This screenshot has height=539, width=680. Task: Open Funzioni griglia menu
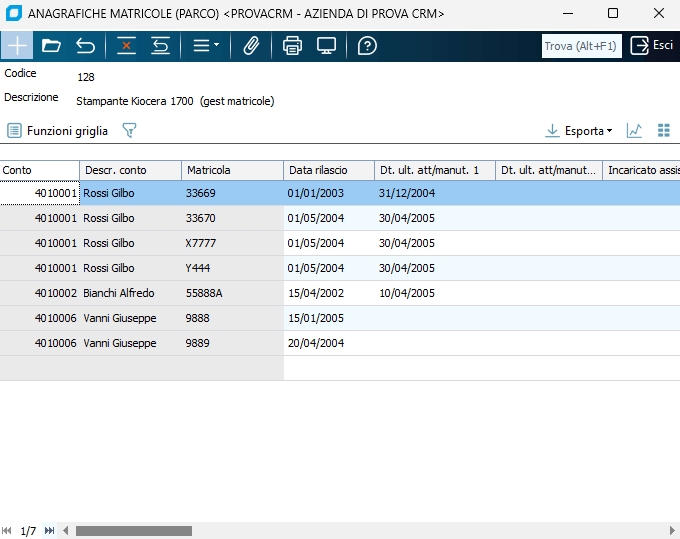pos(58,131)
